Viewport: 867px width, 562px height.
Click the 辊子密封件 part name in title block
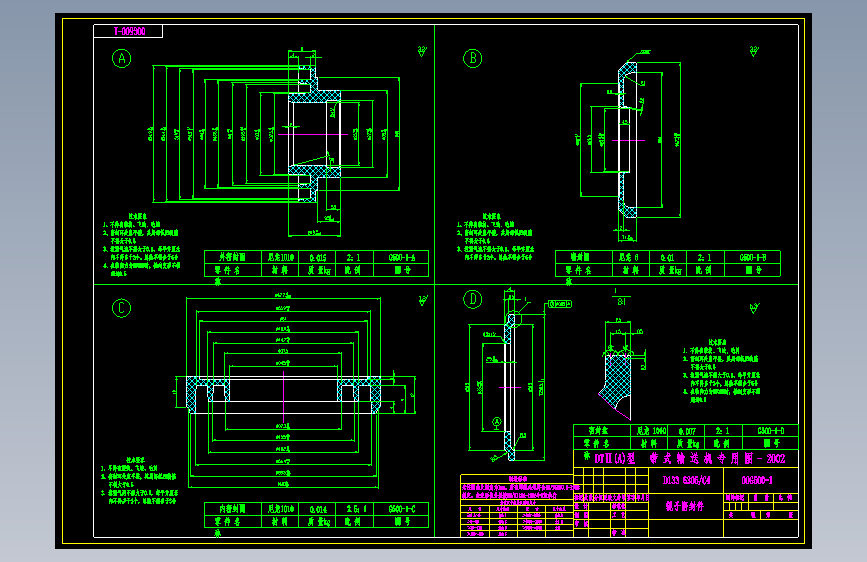tap(685, 506)
